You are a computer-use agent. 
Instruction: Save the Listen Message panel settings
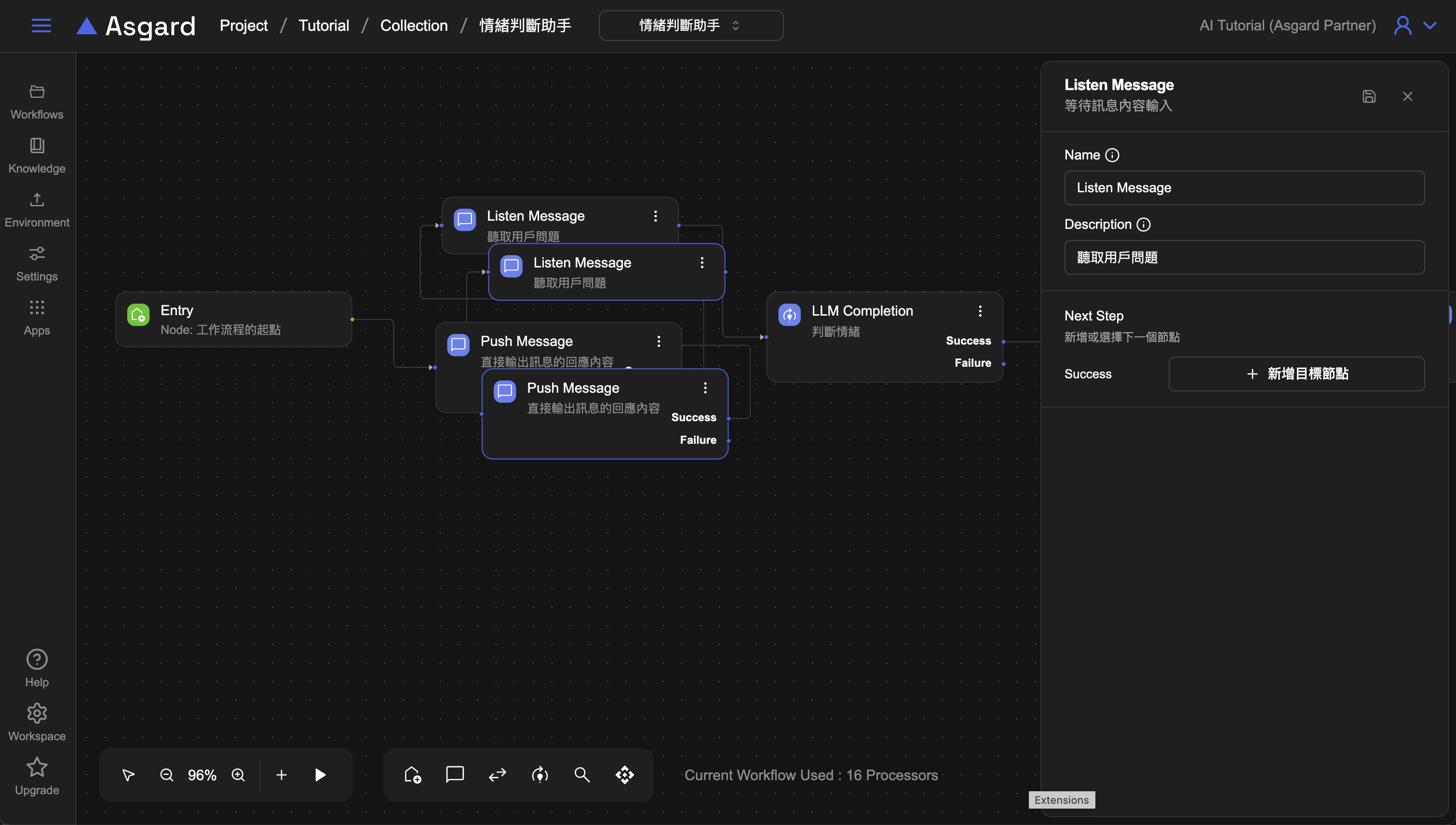(x=1369, y=96)
